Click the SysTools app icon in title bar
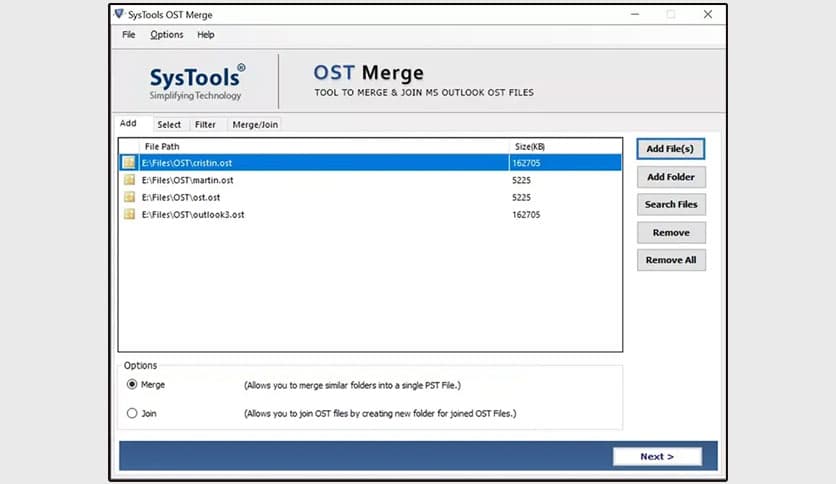The width and height of the screenshot is (836, 484). (119, 14)
